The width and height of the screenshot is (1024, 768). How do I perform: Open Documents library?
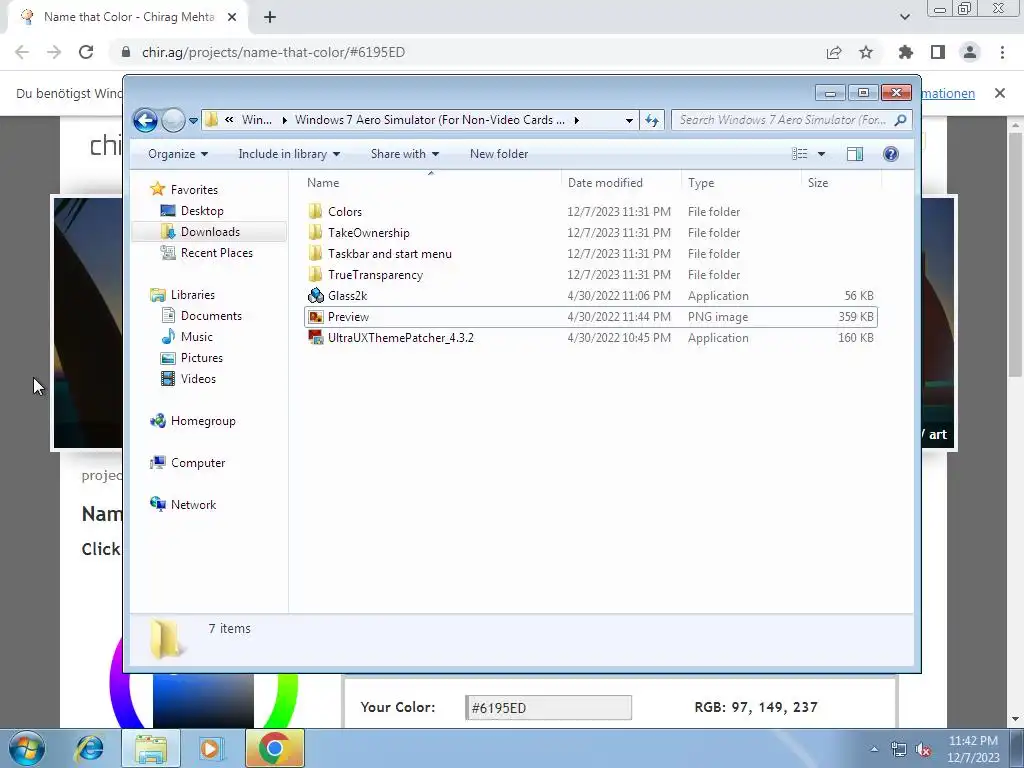211,316
